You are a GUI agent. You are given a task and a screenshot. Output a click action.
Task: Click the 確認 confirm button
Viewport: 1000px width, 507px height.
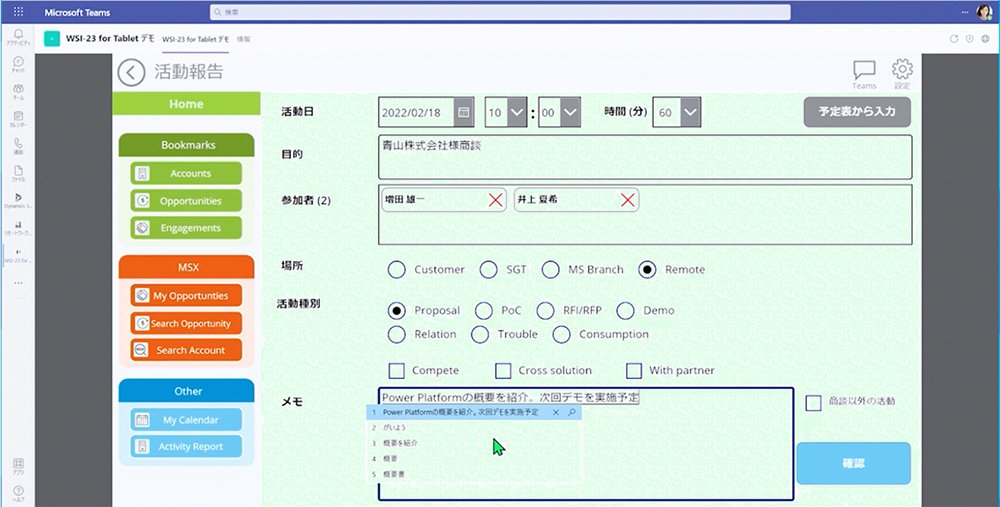pyautogui.click(x=853, y=464)
